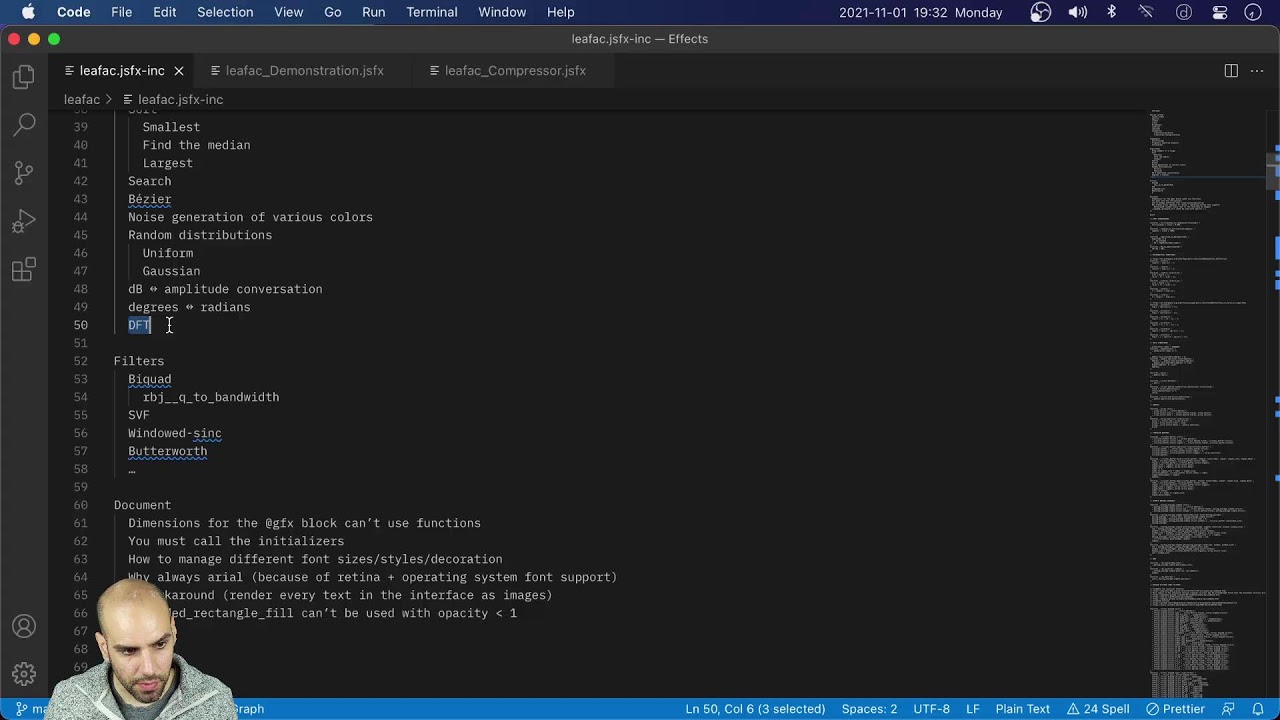The image size is (1280, 720).
Task: Click the degrees radians line
Action: [189, 307]
